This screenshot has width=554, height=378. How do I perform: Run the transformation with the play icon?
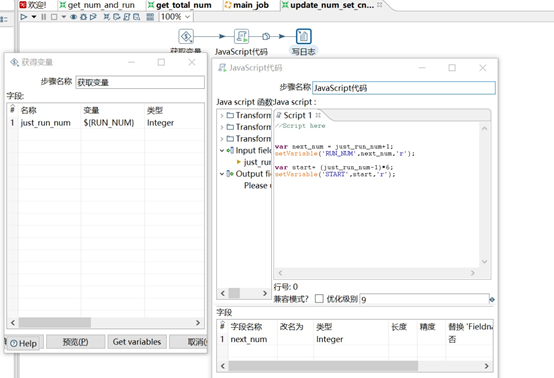pyautogui.click(x=24, y=17)
